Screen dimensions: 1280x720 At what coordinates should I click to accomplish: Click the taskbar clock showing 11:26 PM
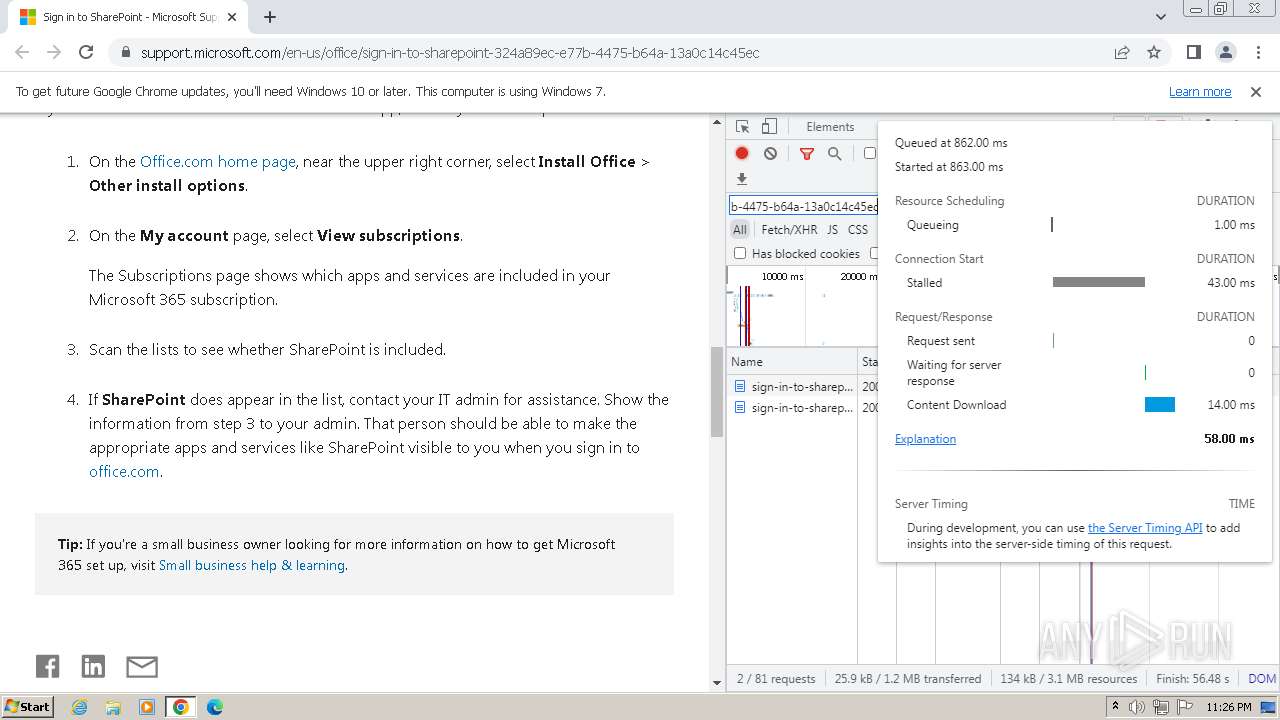[x=1229, y=707]
